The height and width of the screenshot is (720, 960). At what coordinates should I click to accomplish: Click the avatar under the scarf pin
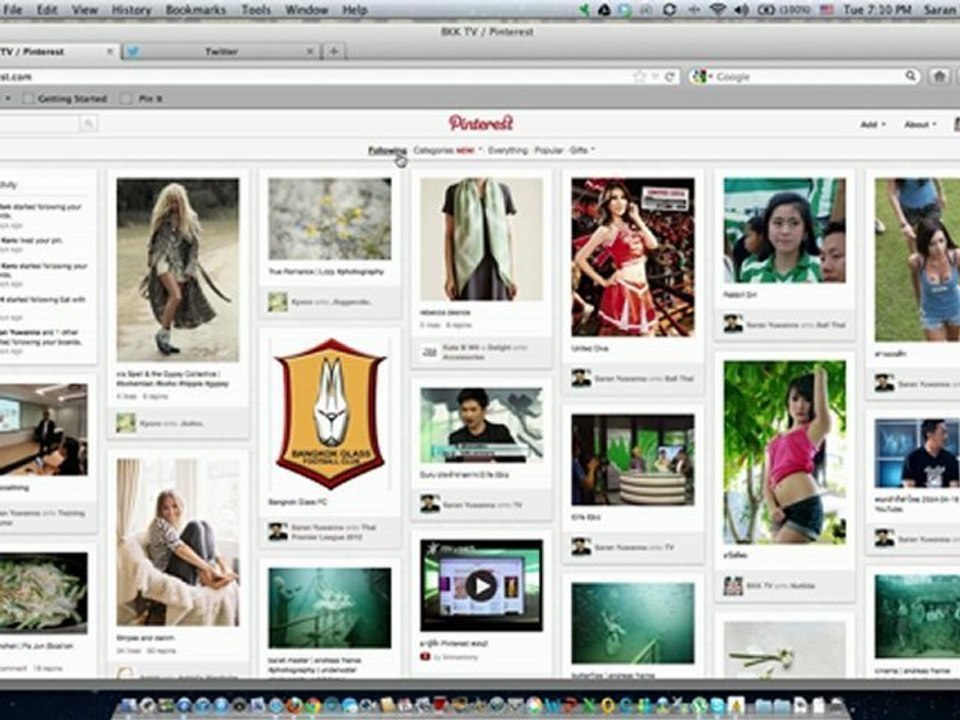tap(429, 351)
